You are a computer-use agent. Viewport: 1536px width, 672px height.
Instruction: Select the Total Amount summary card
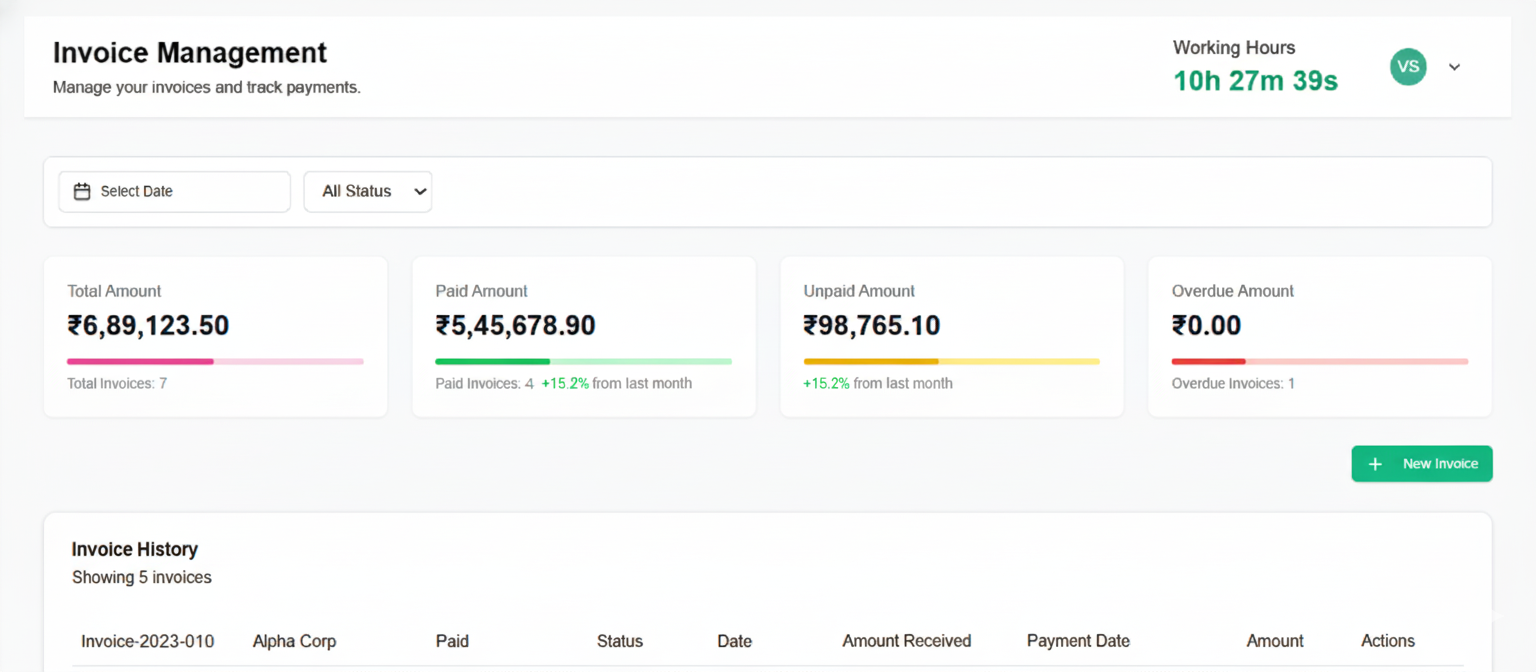click(215, 335)
